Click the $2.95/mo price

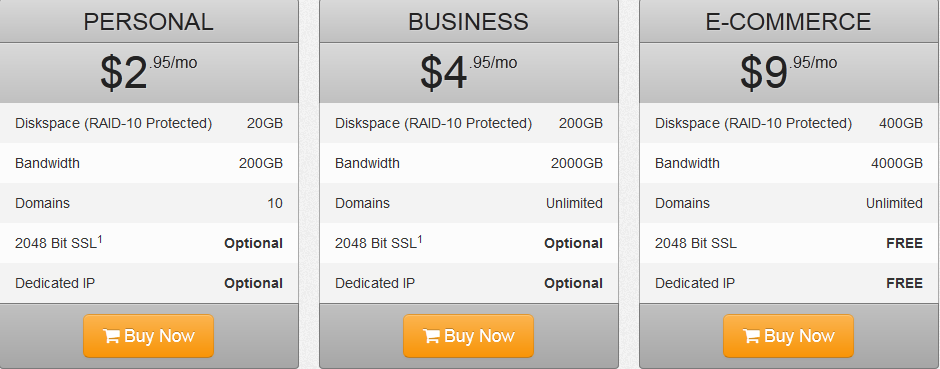(148, 72)
